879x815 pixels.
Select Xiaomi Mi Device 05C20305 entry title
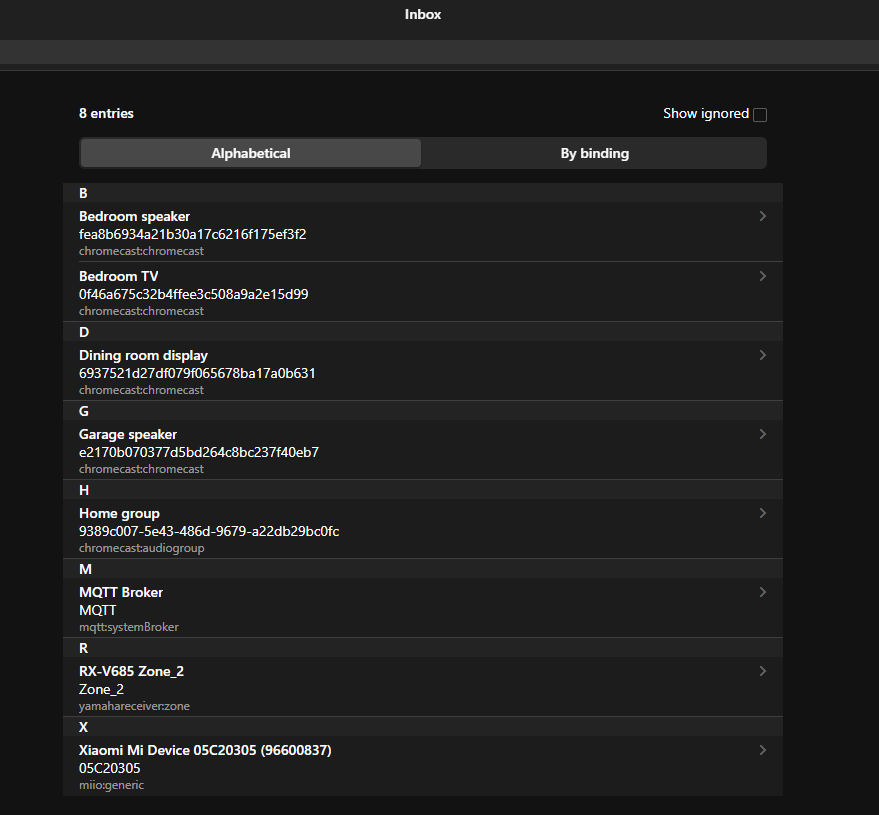[x=205, y=750]
